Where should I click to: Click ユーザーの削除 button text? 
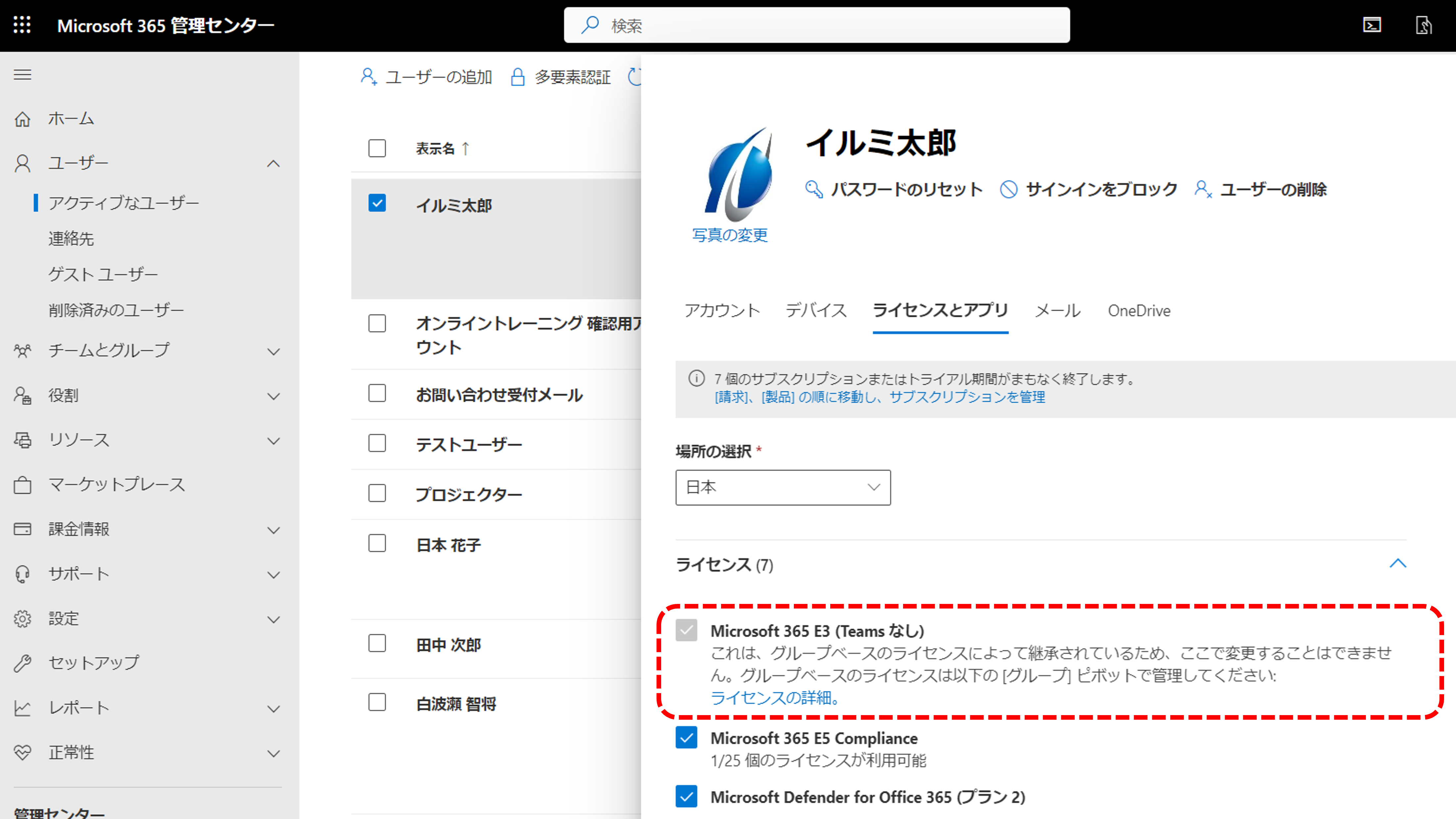(x=1273, y=189)
